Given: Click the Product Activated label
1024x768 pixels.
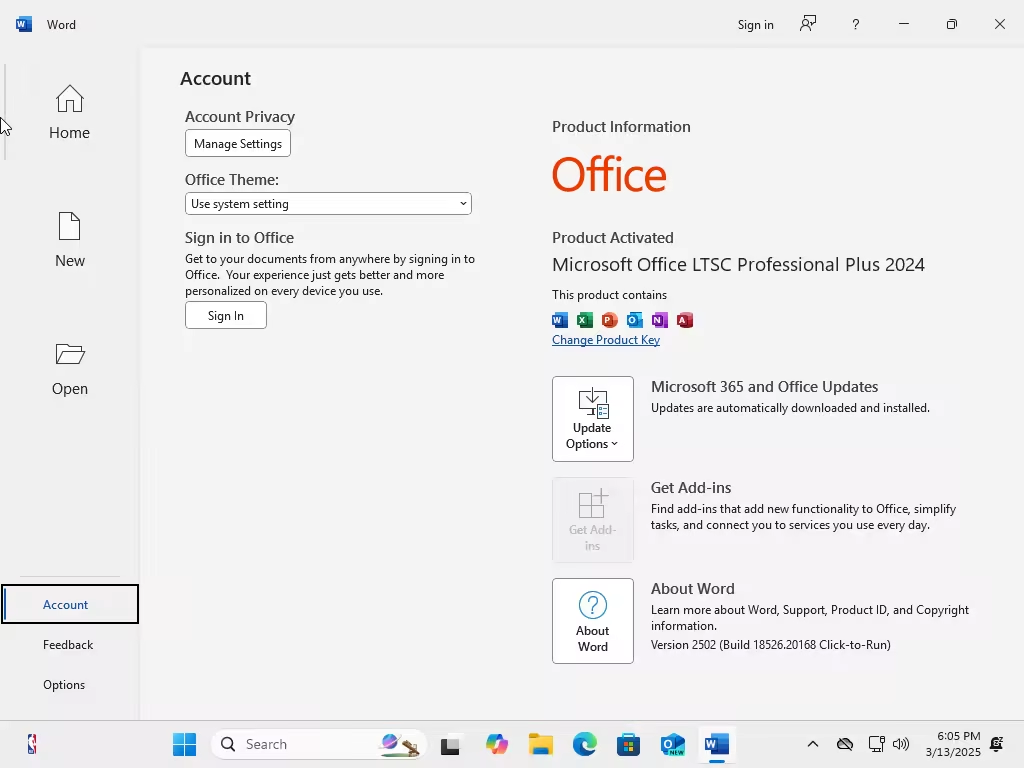Looking at the screenshot, I should (613, 238).
